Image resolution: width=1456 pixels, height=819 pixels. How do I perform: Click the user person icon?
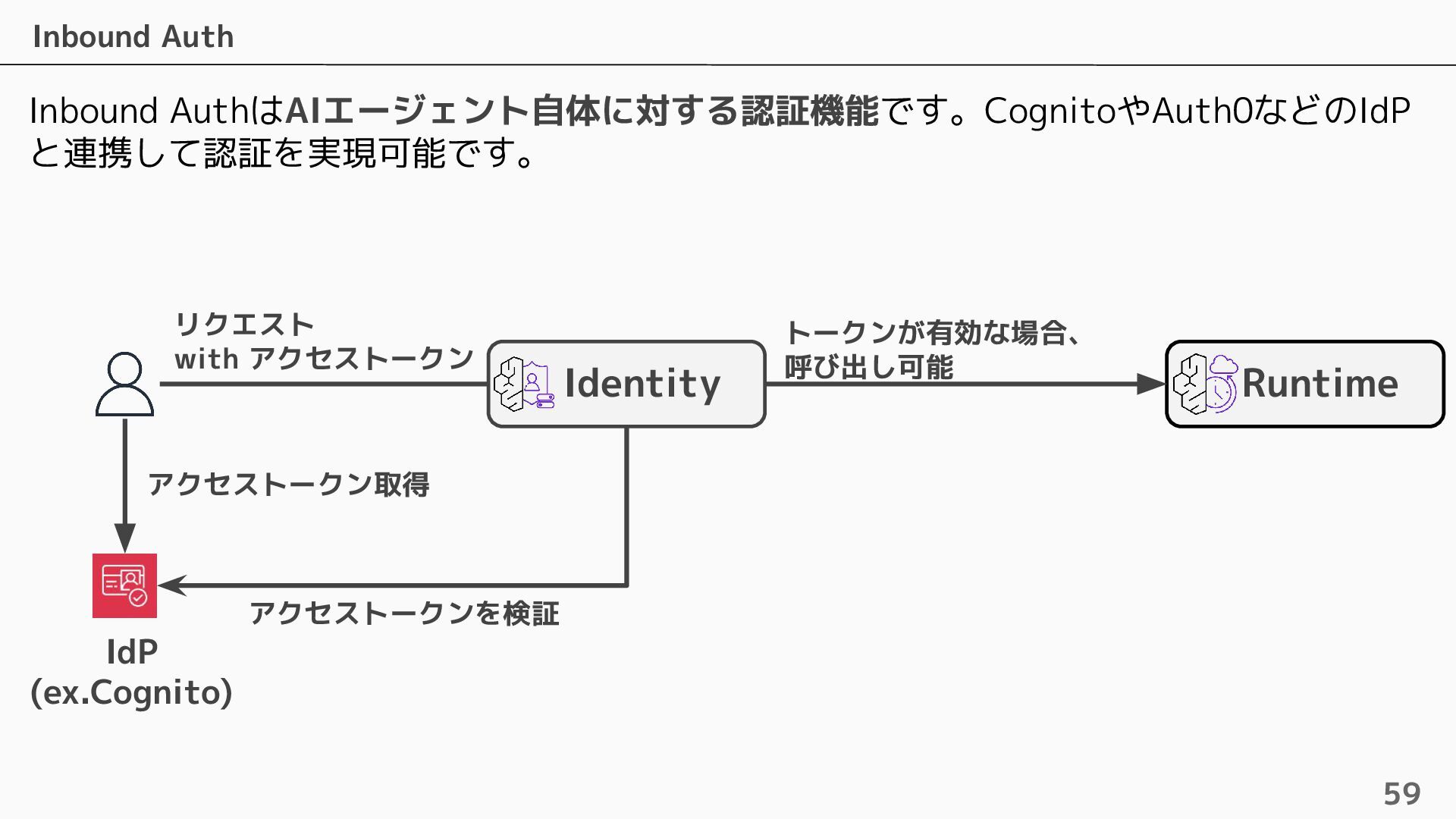pos(124,384)
